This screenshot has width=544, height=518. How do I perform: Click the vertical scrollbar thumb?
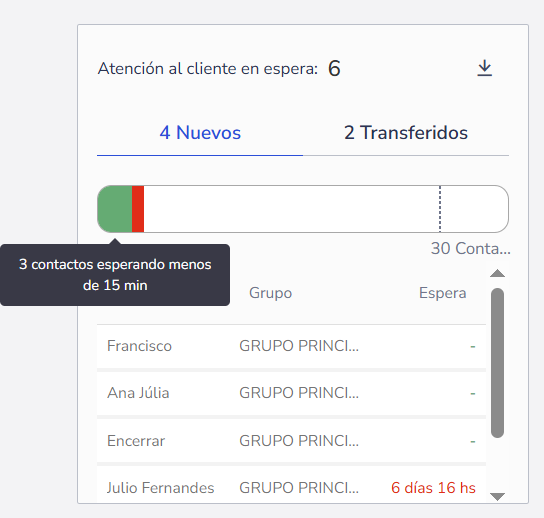coord(497,363)
